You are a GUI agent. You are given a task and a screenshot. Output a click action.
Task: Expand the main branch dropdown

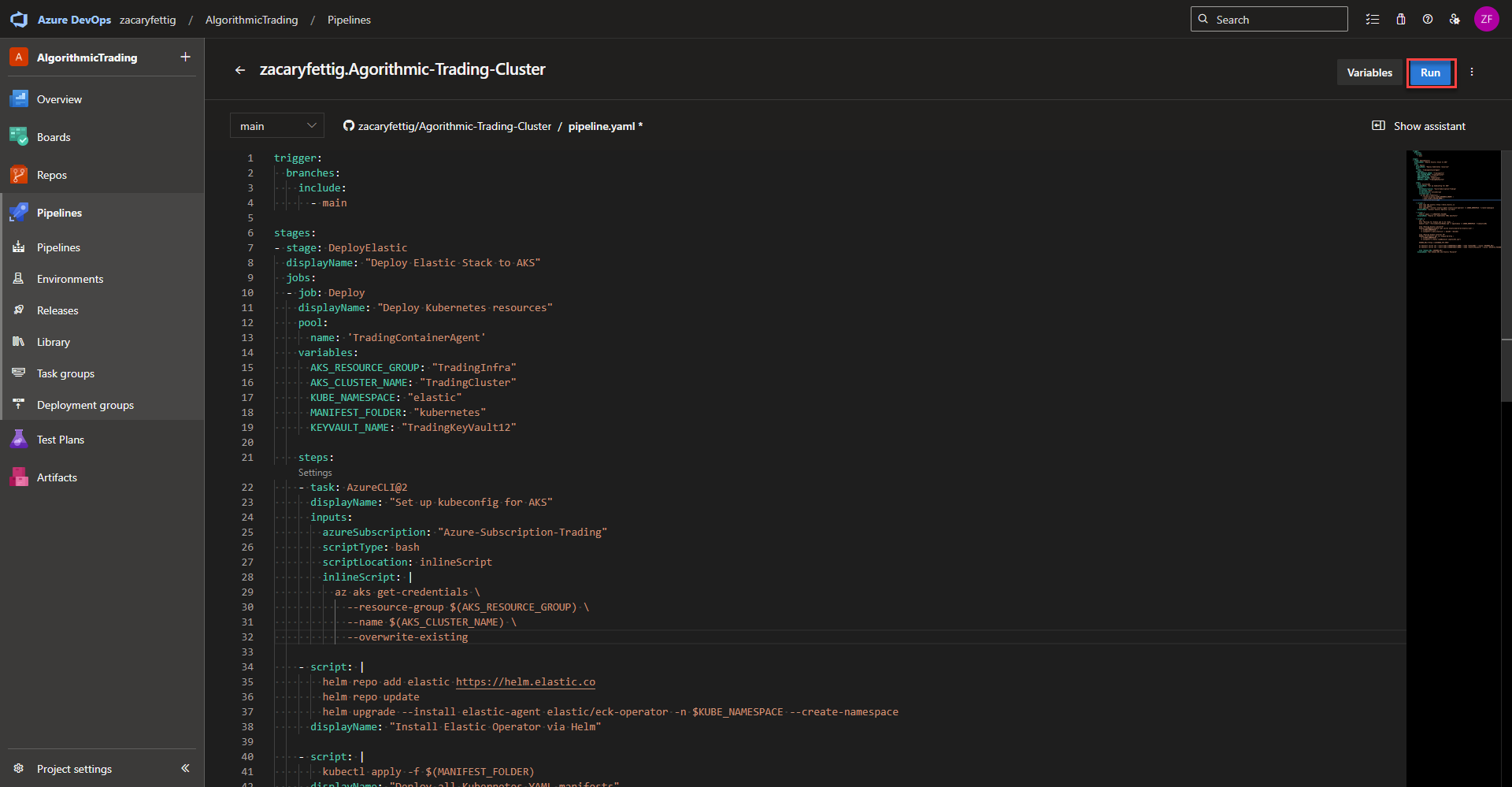coord(277,126)
